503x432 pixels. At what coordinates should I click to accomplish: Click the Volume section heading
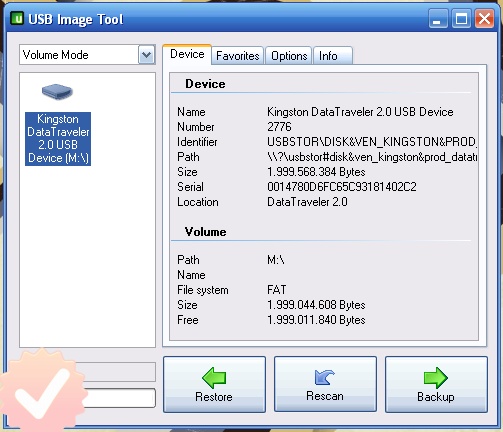pyautogui.click(x=205, y=232)
